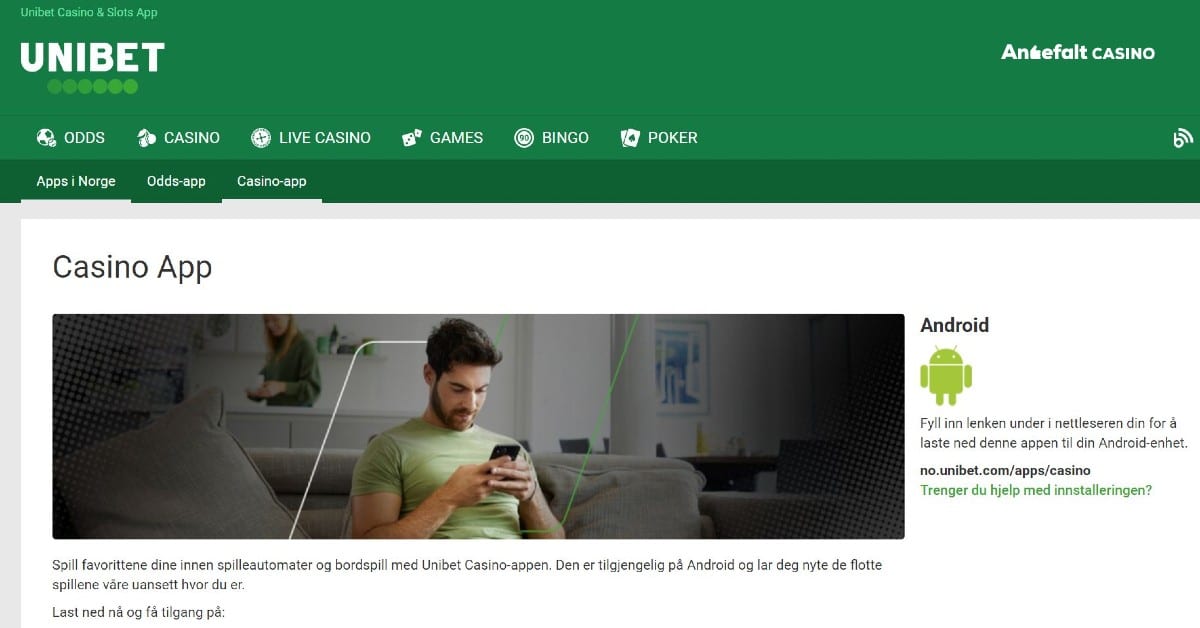1200x628 pixels.
Task: Click the man with phone banner image
Action: click(478, 427)
